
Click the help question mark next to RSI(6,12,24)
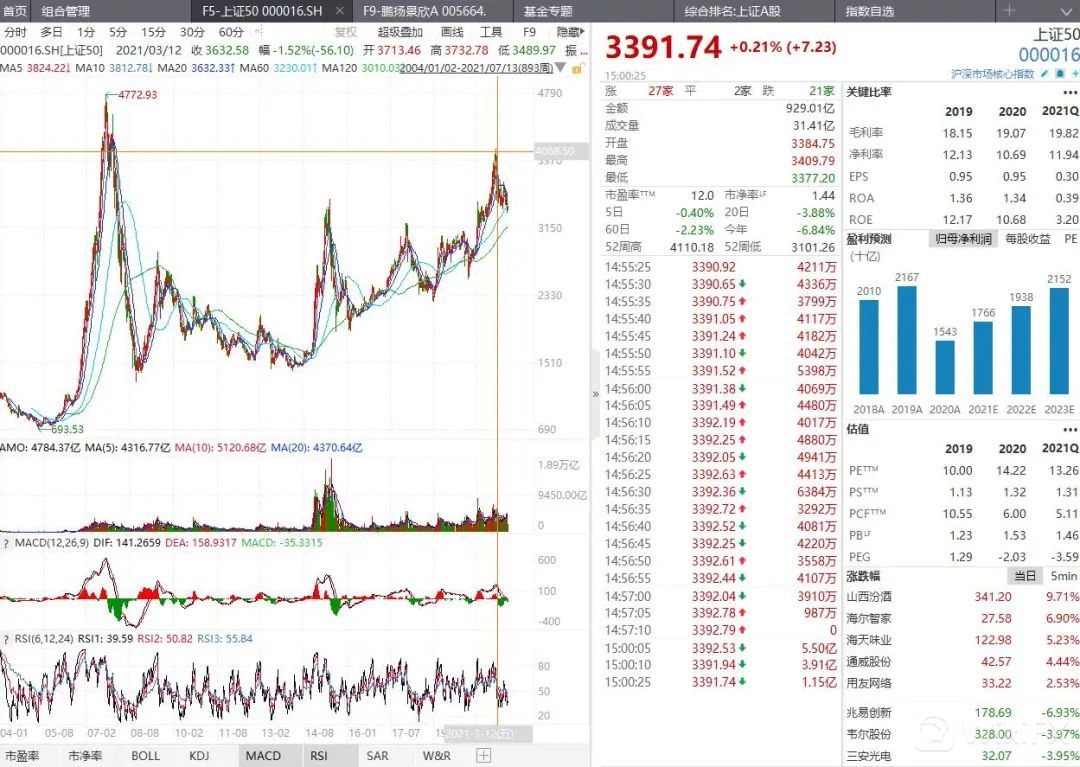pyautogui.click(x=6, y=639)
